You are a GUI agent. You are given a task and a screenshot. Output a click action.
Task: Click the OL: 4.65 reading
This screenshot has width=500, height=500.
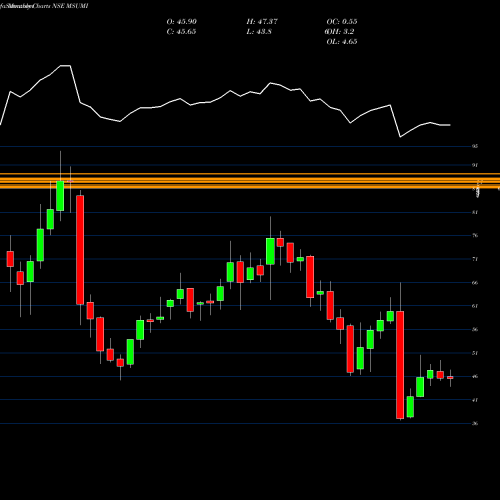pos(342,42)
